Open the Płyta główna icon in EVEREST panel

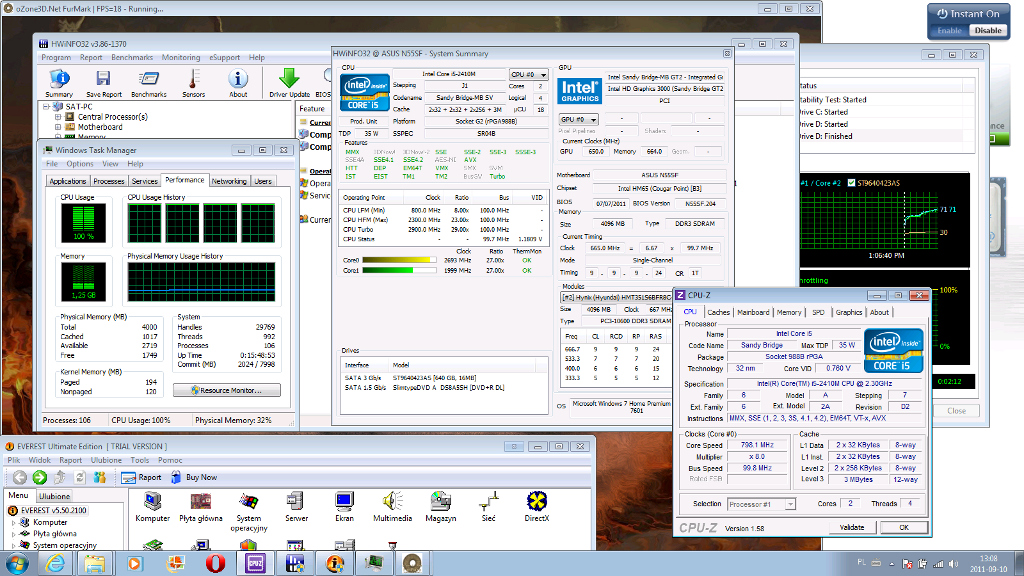click(200, 507)
